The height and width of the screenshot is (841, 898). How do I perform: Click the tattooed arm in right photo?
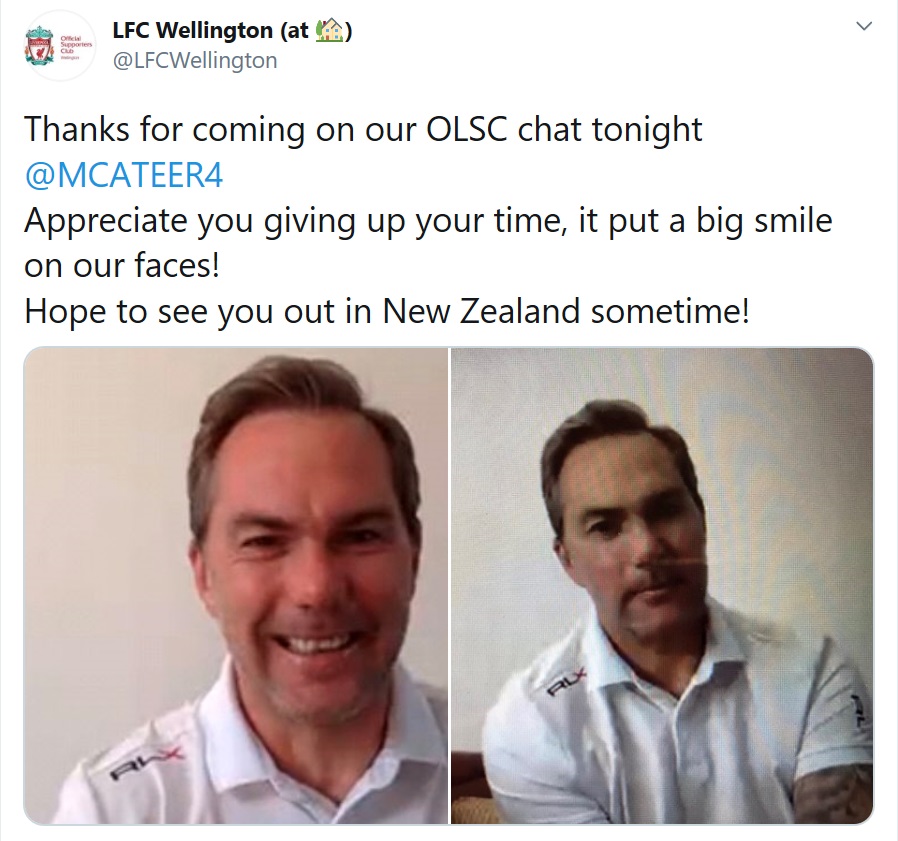coord(833,795)
